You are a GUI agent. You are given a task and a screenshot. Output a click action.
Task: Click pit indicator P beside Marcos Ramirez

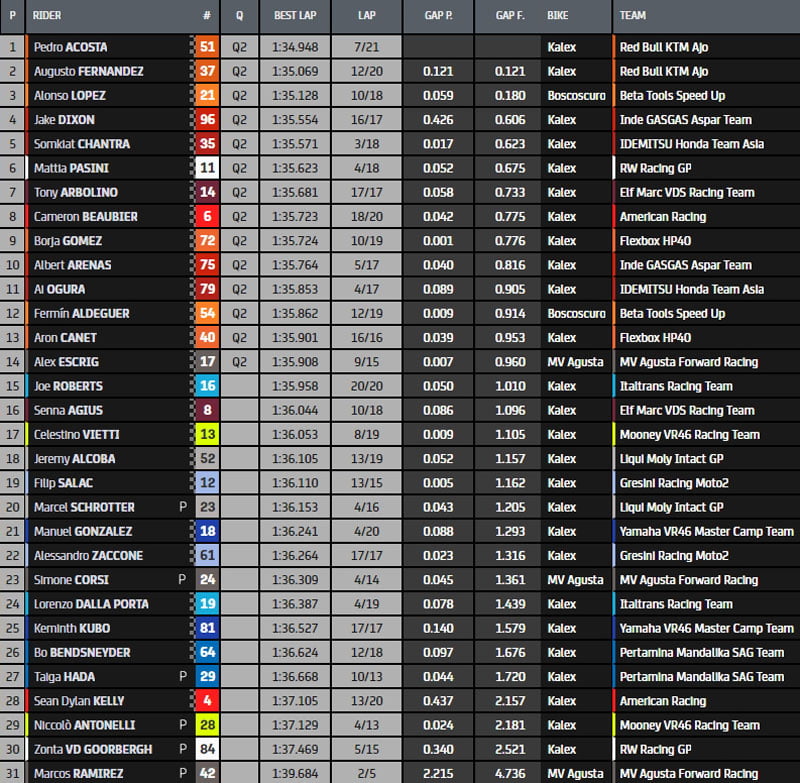tap(182, 773)
